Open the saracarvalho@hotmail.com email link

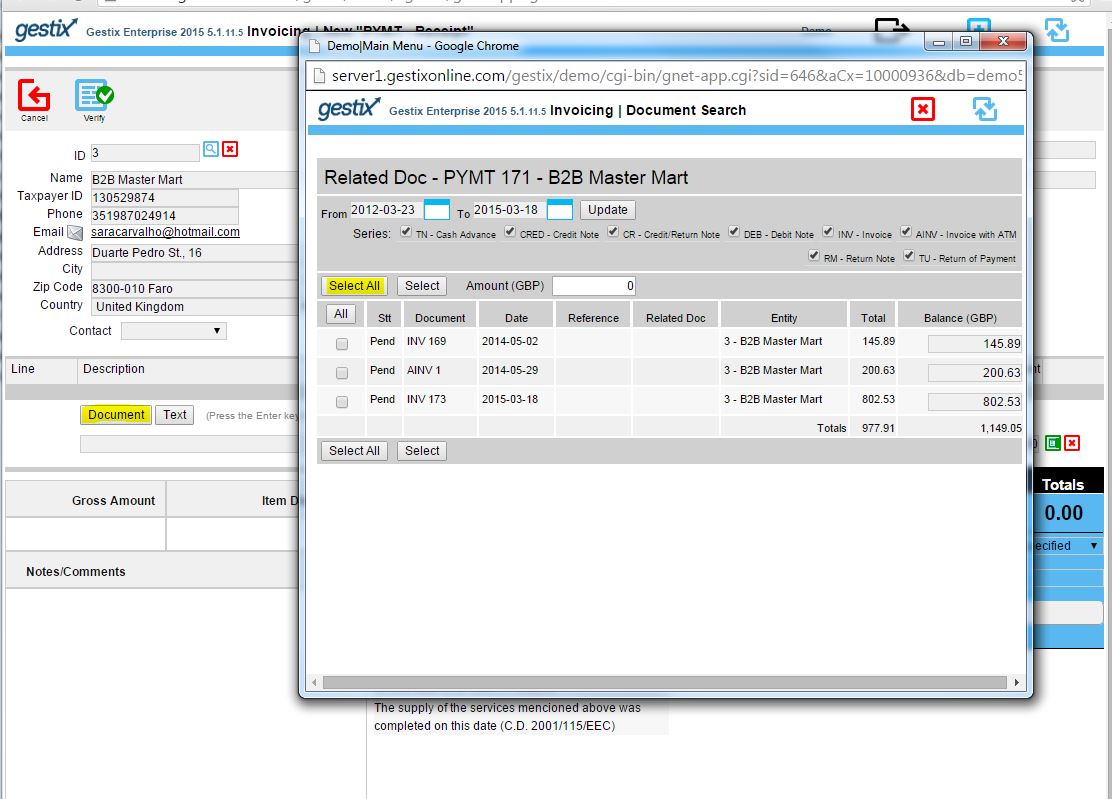tap(165, 232)
